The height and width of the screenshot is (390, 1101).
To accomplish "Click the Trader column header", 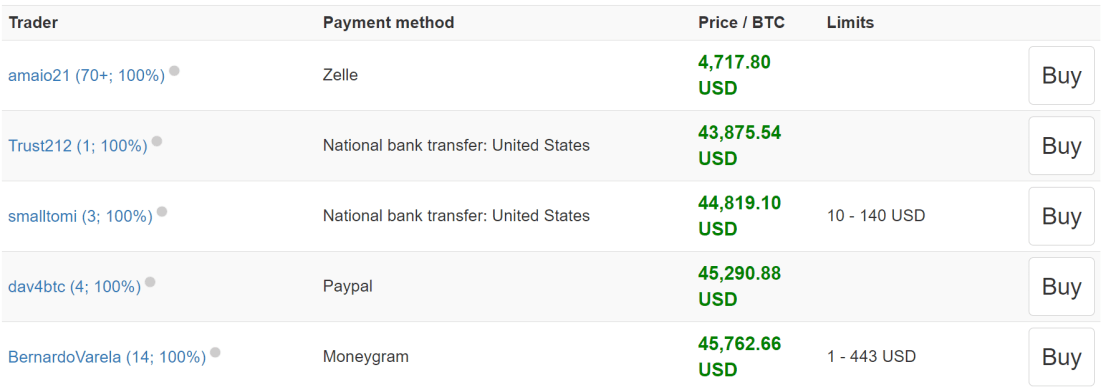I will [x=33, y=22].
